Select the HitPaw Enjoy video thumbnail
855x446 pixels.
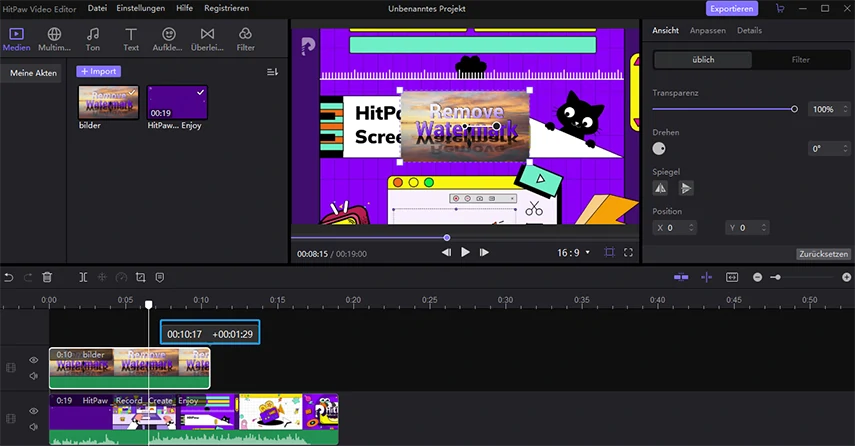177,102
